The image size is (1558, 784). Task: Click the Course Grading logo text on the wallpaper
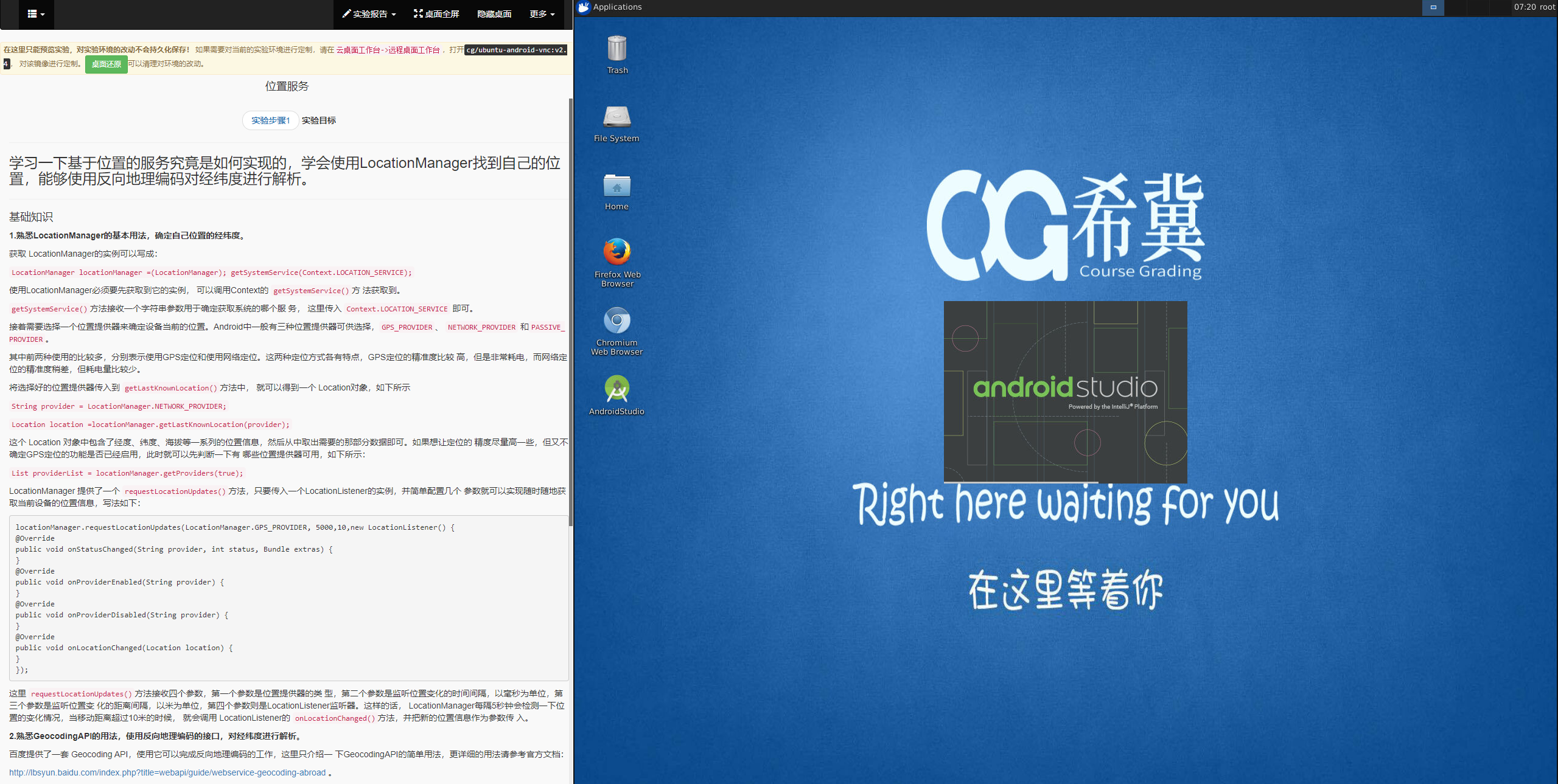(x=1141, y=272)
